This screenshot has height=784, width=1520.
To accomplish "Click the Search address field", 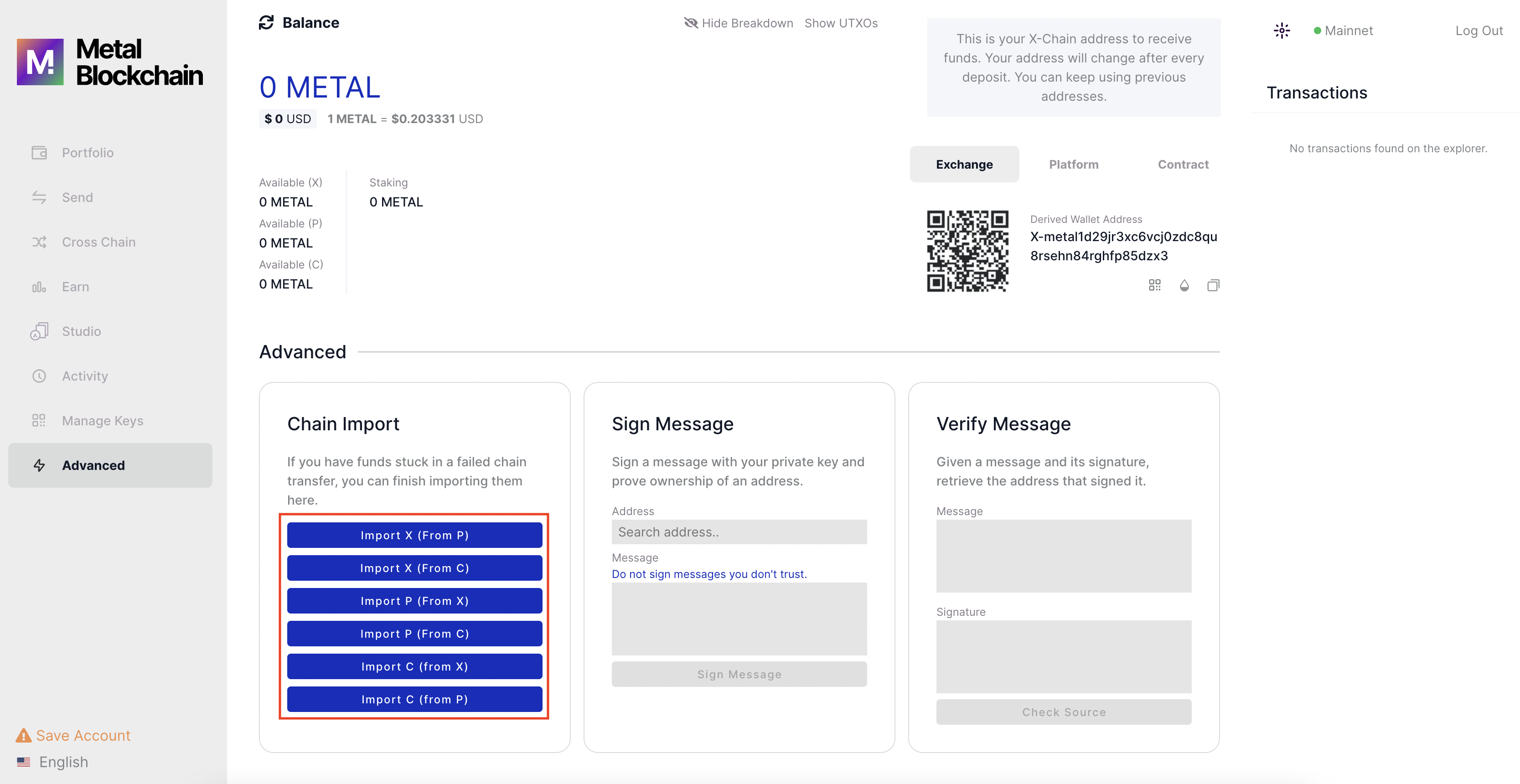I will 739,532.
